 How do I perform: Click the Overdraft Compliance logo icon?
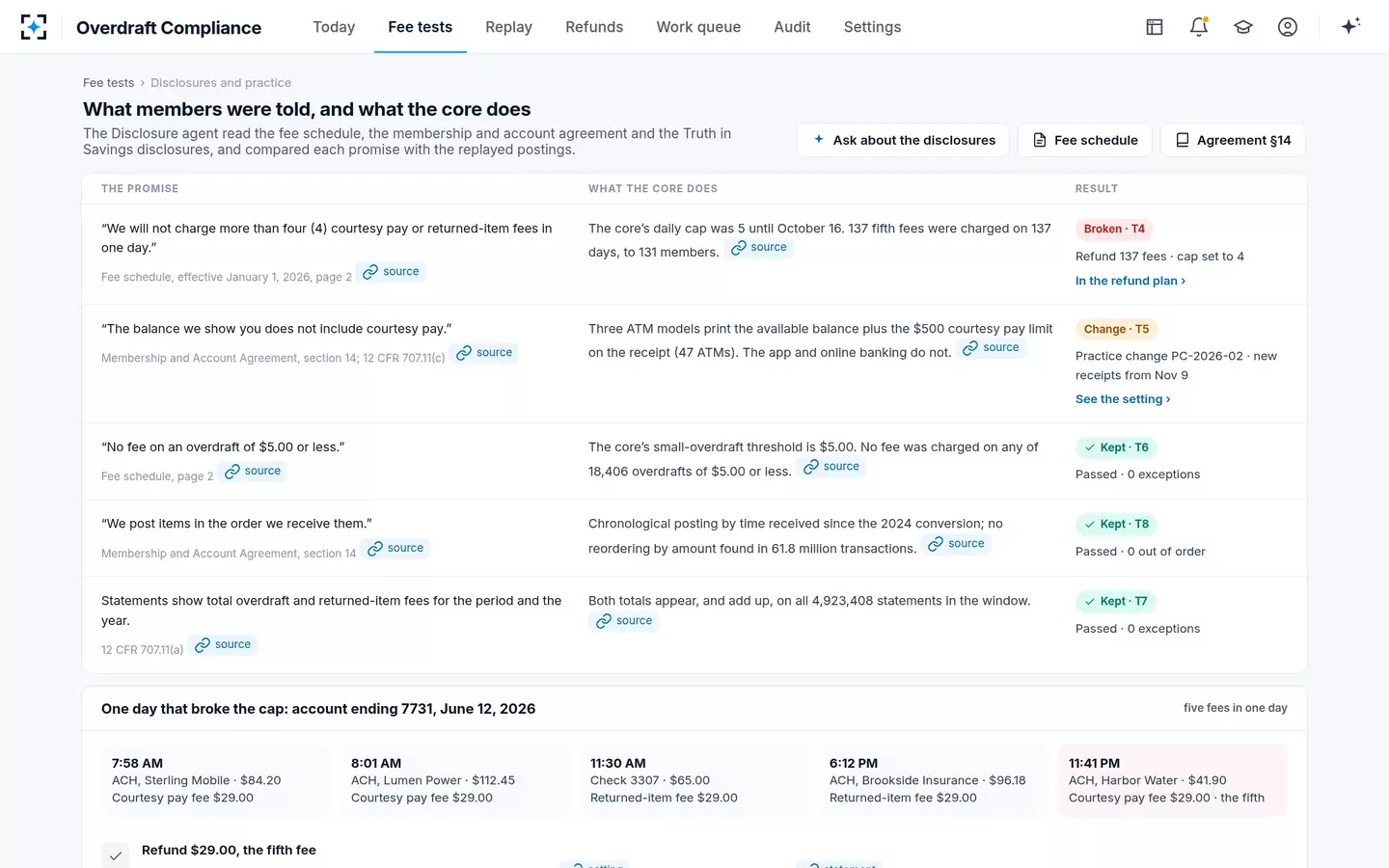tap(34, 27)
